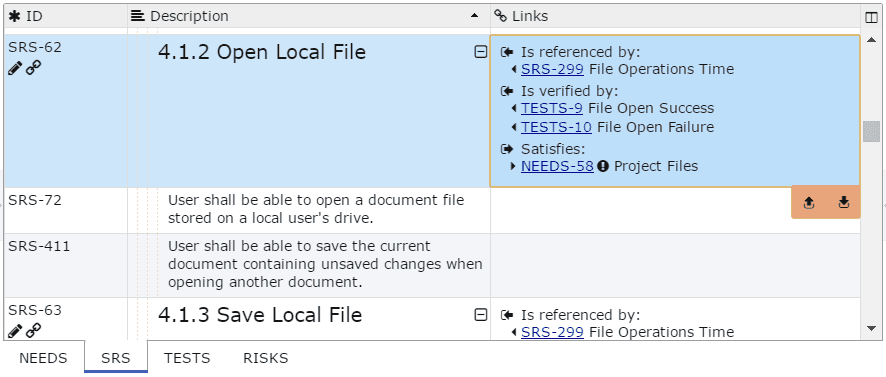Click the ID column header

click(66, 16)
